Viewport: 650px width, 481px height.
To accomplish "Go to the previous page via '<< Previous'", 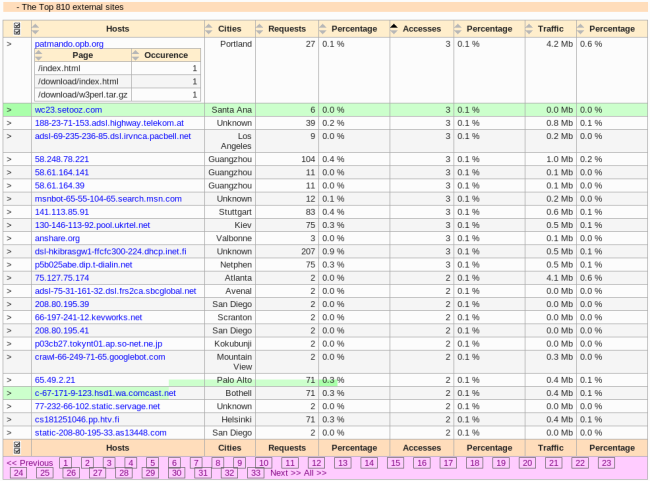I will 30,463.
